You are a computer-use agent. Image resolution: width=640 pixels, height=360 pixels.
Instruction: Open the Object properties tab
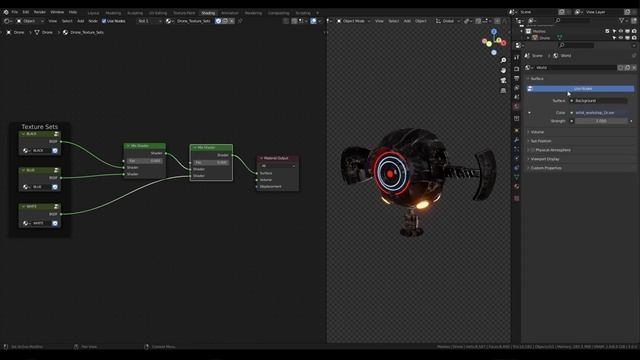(x=517, y=130)
